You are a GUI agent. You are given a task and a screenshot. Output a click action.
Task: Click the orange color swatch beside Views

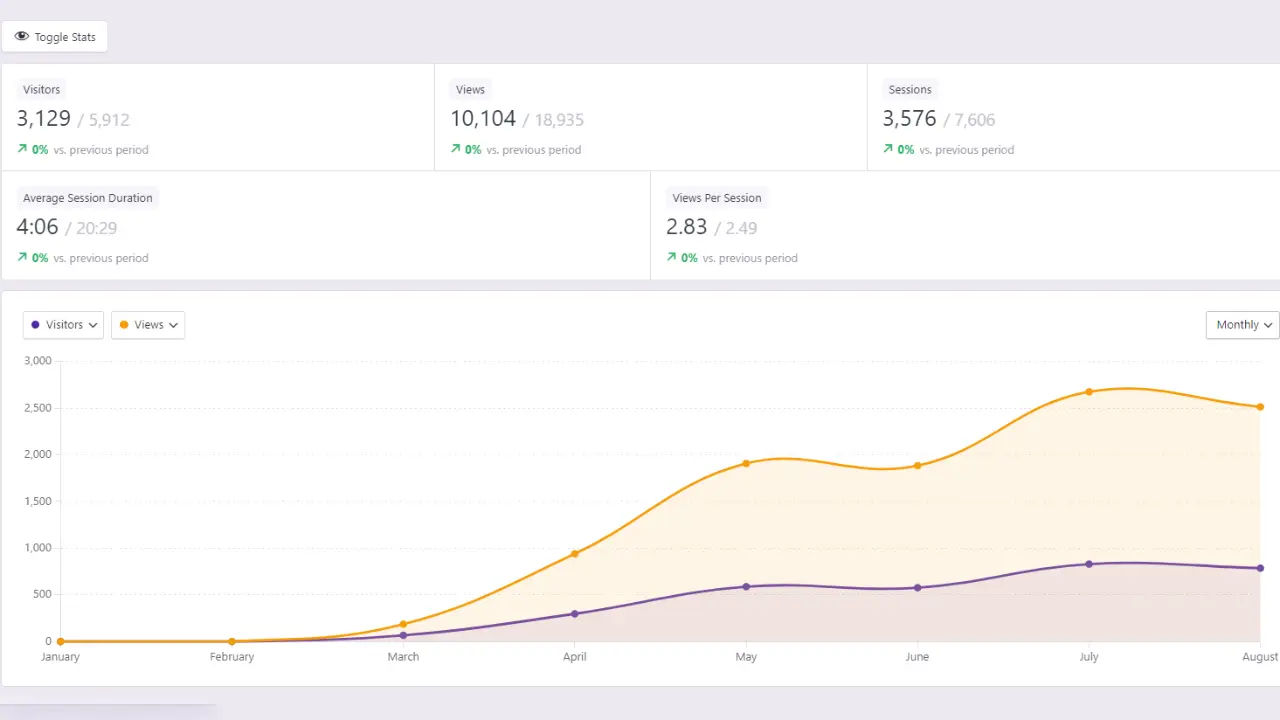[x=126, y=324]
